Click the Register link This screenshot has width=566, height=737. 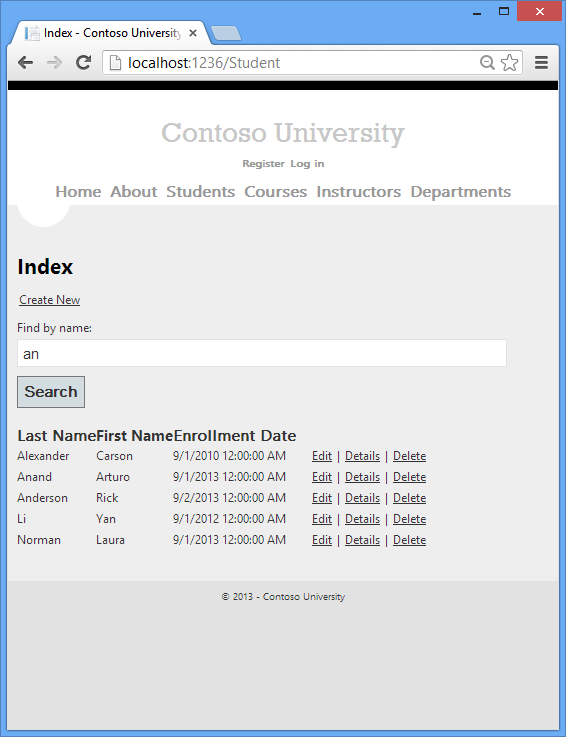tap(263, 164)
